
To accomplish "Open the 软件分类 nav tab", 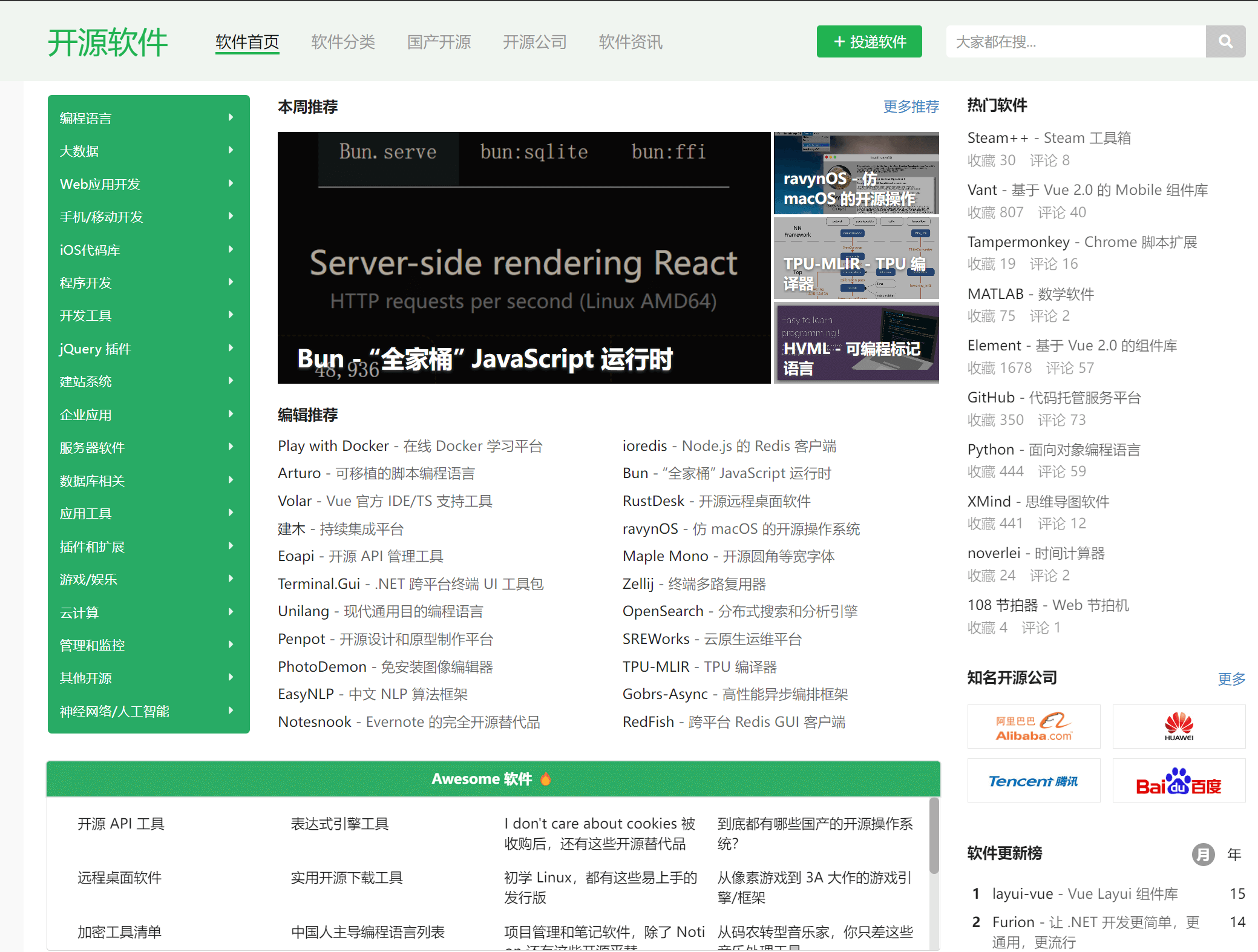I will (343, 42).
